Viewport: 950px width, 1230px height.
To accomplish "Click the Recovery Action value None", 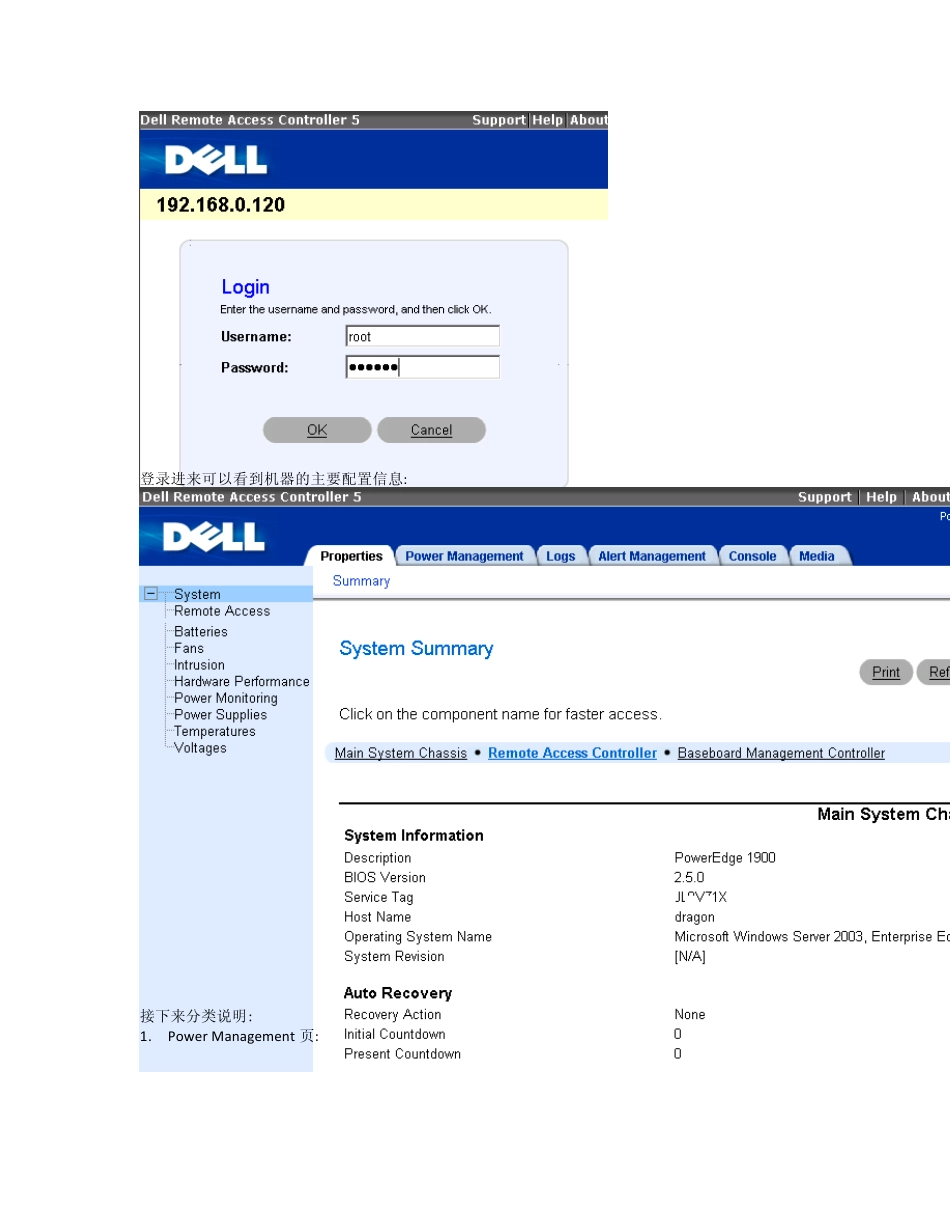I will pyautogui.click(x=690, y=1014).
